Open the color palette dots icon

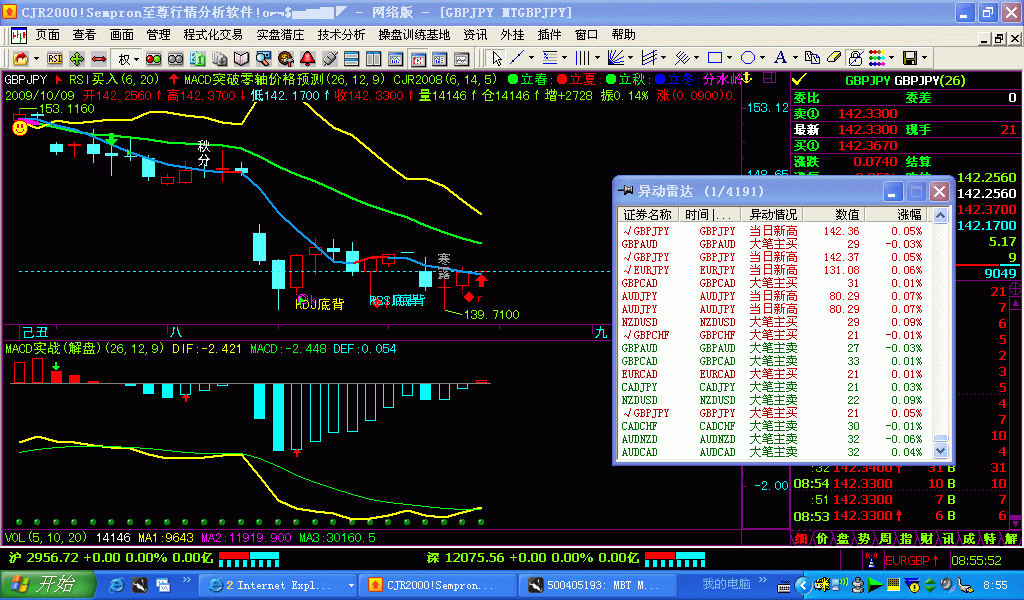(x=877, y=58)
